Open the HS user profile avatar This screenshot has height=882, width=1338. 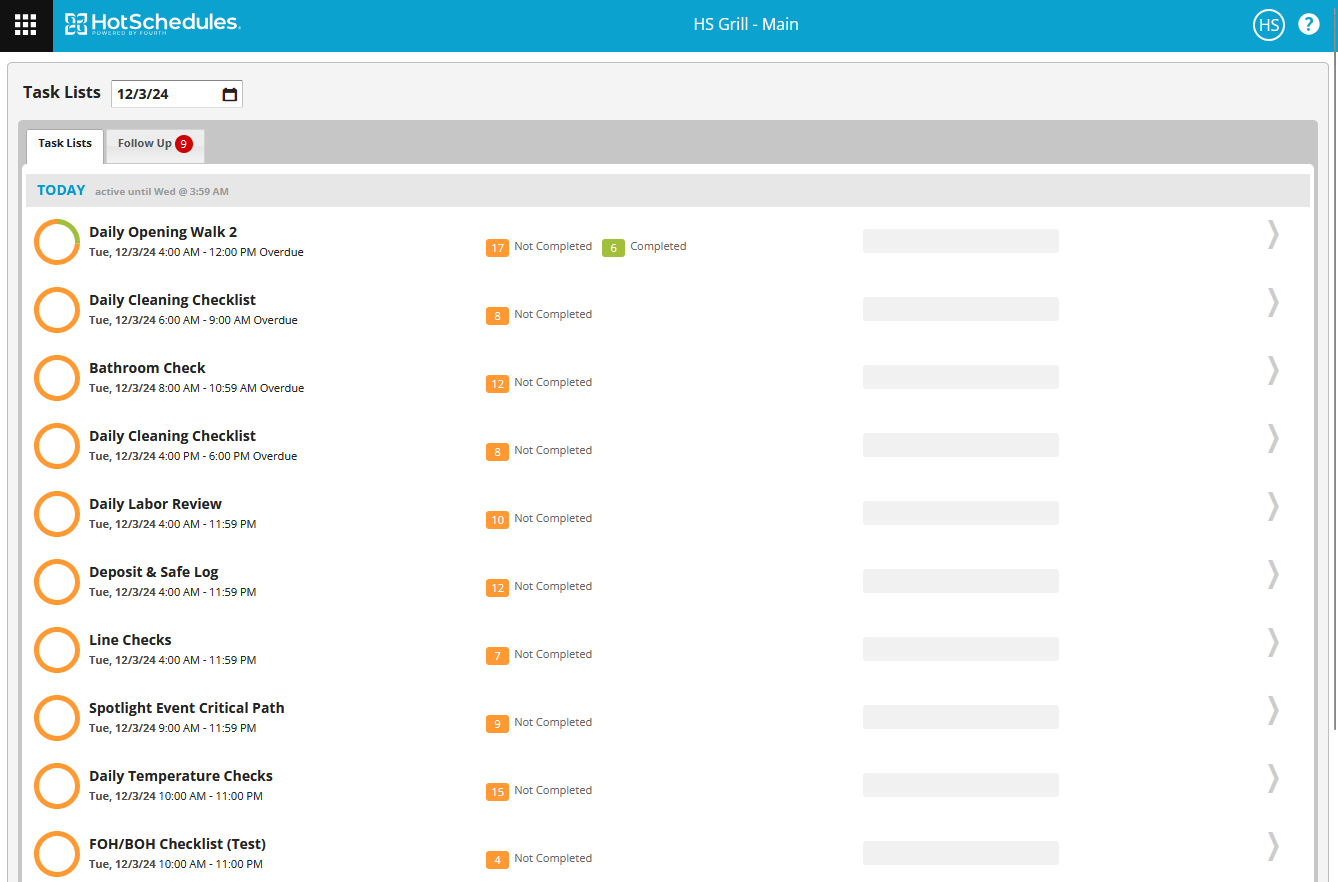1269,25
